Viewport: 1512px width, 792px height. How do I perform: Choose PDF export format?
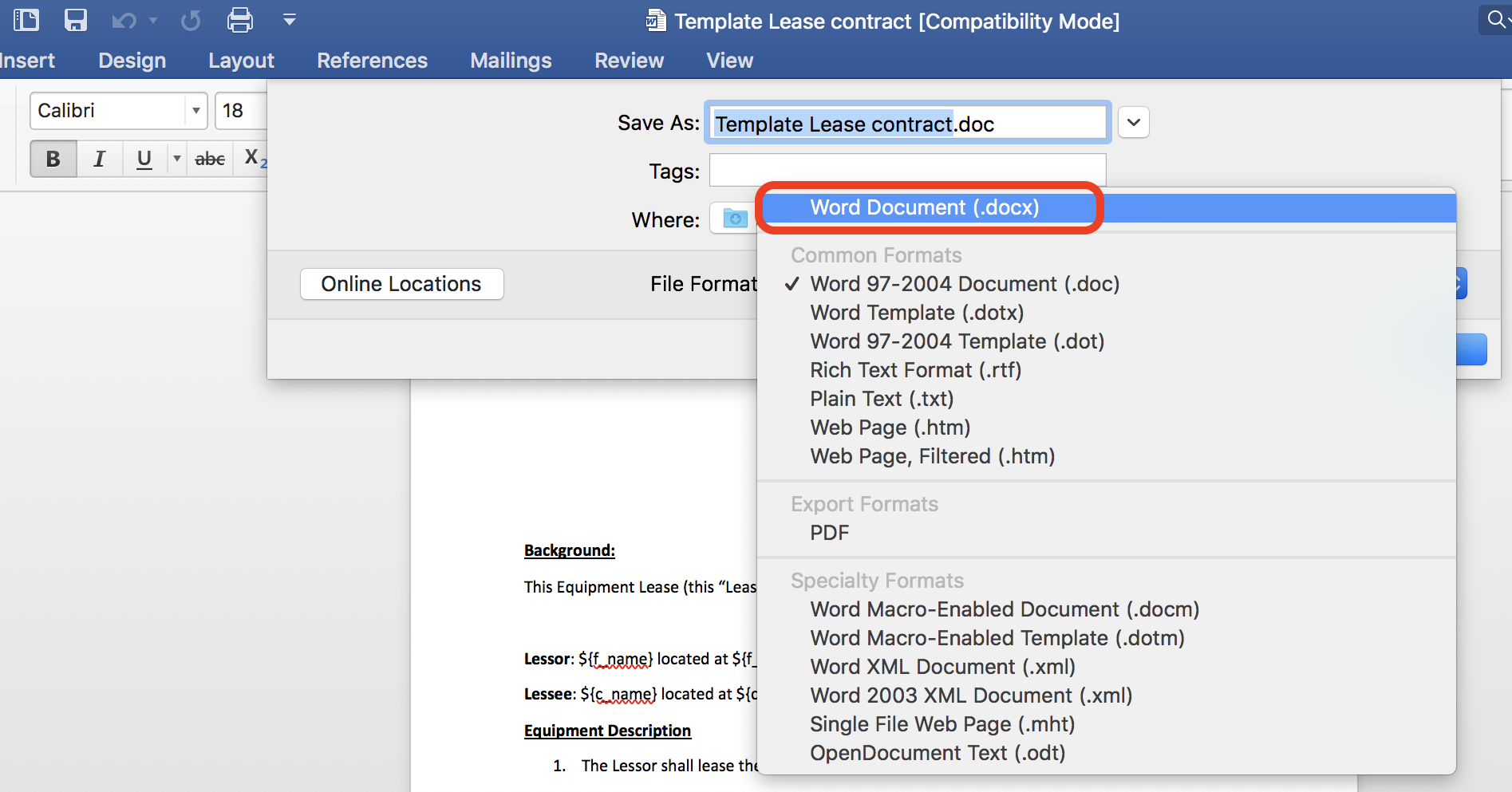click(829, 533)
